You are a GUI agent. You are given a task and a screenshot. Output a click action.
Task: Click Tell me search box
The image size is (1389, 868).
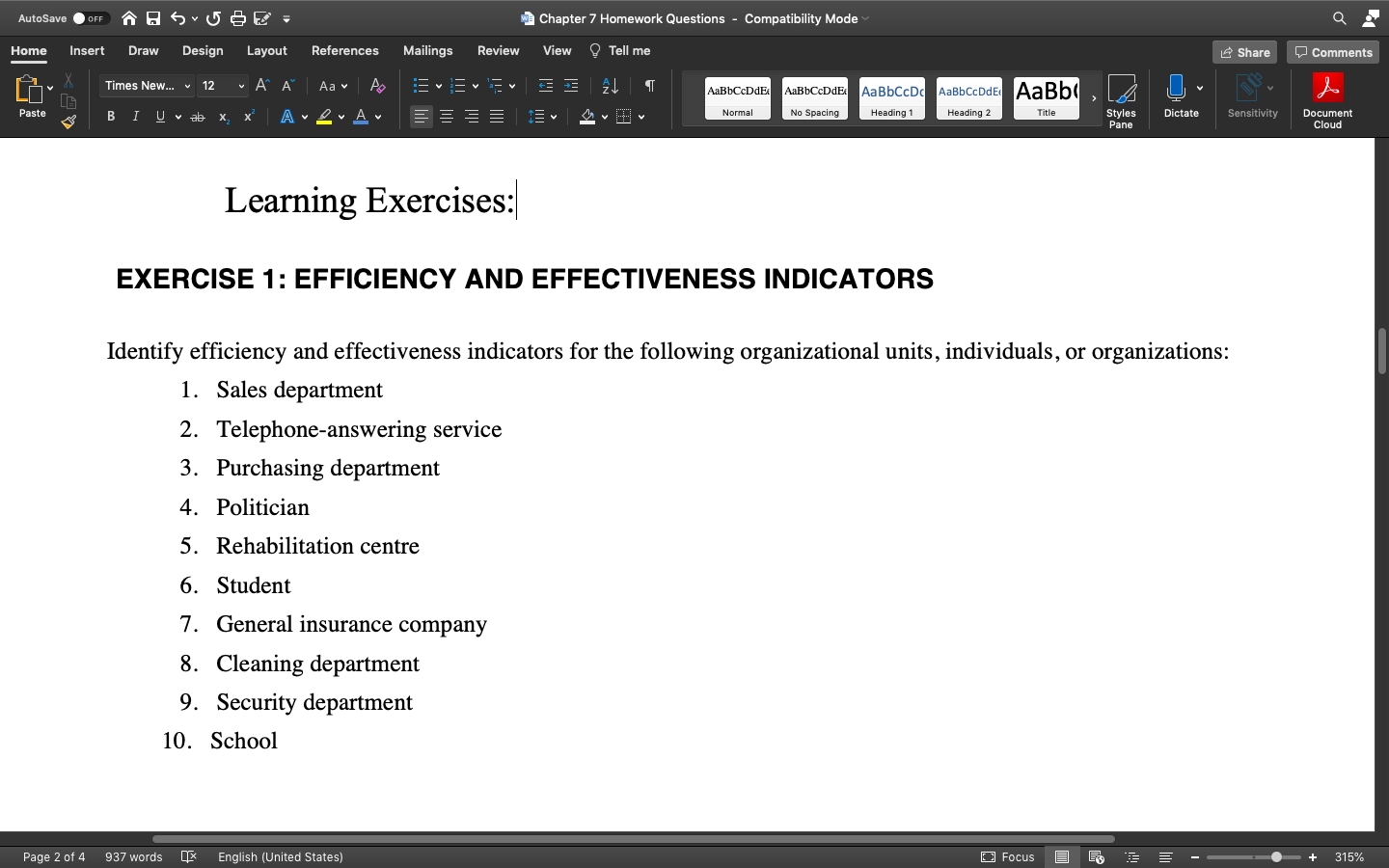pos(620,50)
